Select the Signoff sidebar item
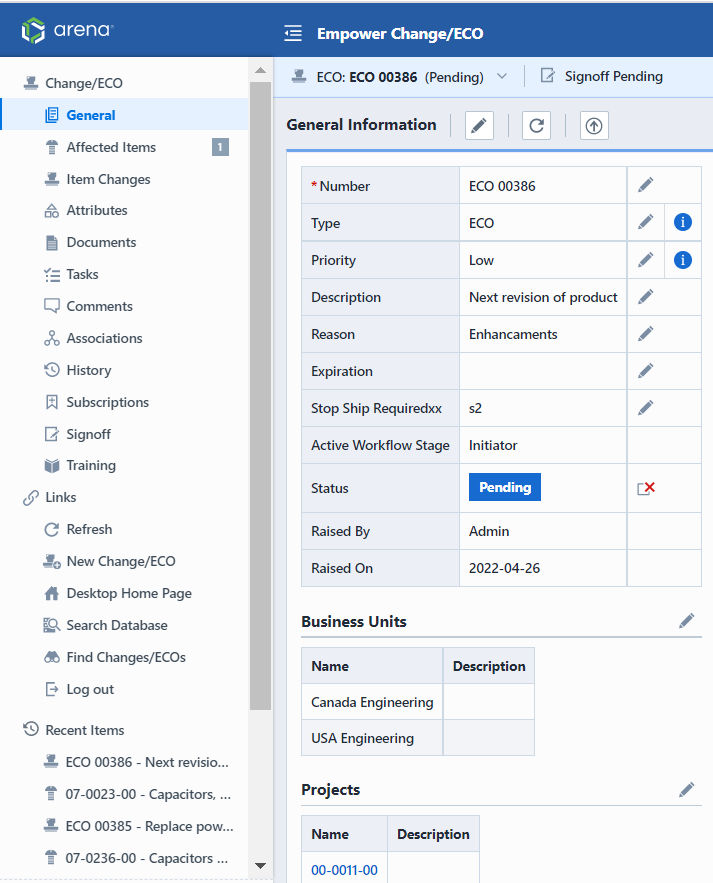The height and width of the screenshot is (883, 713). pyautogui.click(x=88, y=434)
